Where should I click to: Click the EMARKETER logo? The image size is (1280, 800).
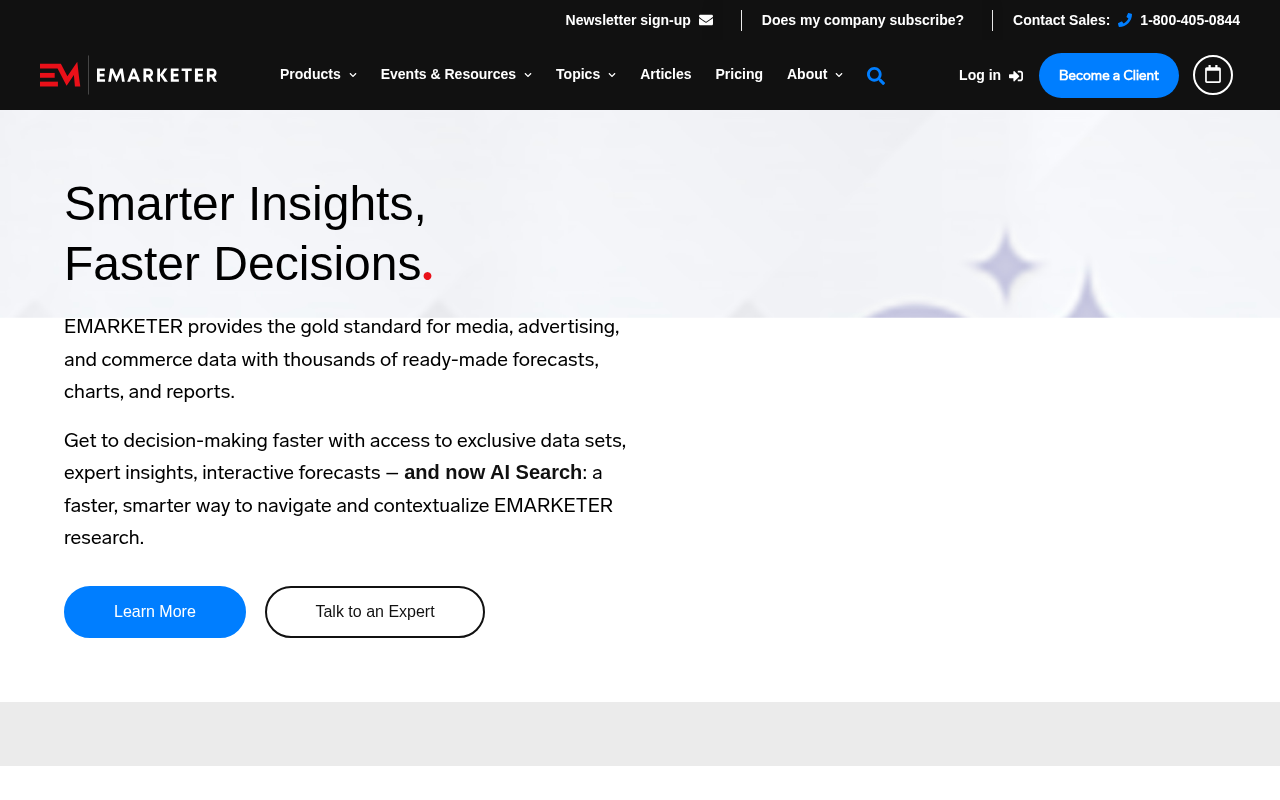[x=128, y=75]
